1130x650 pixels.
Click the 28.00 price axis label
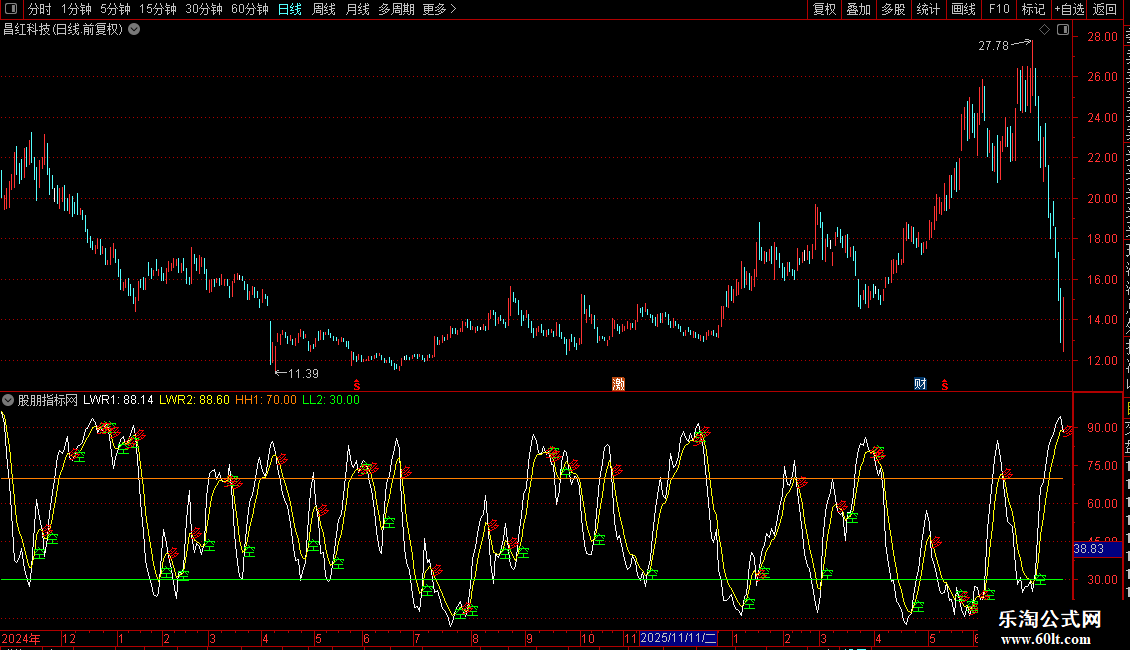(x=1103, y=37)
